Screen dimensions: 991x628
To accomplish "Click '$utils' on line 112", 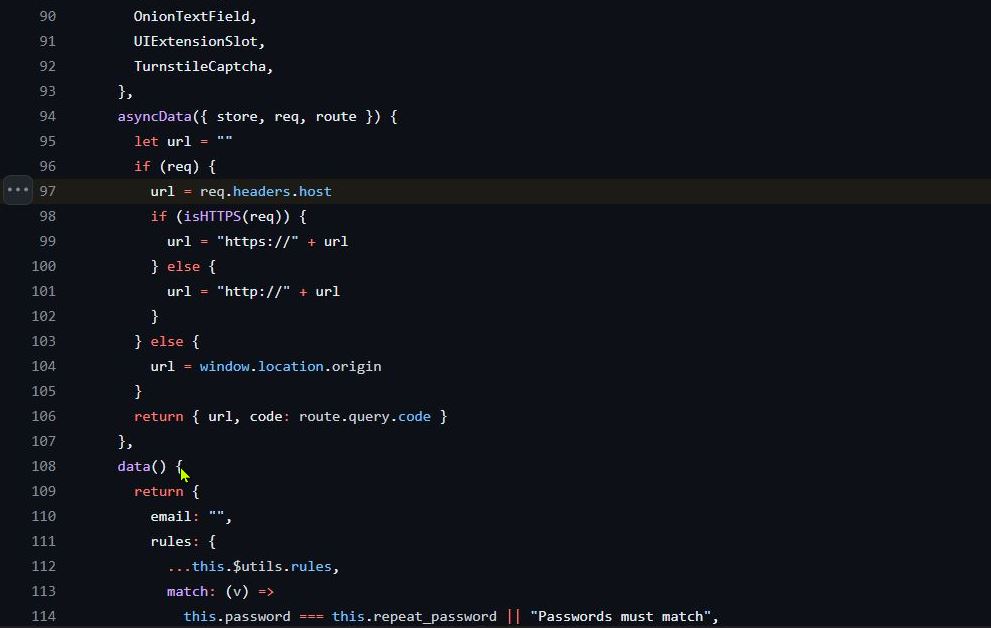I will click(257, 566).
